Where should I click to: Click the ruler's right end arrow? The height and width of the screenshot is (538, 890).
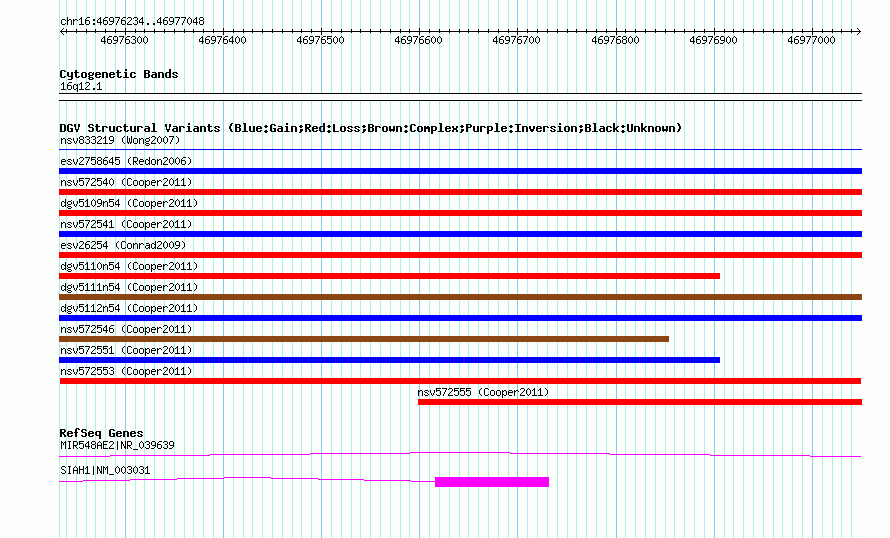coord(858,32)
